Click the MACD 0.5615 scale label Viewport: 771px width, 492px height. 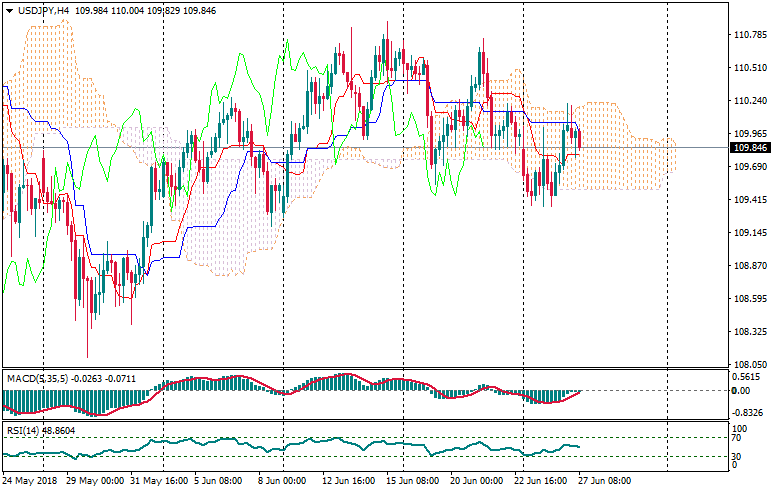coord(747,377)
